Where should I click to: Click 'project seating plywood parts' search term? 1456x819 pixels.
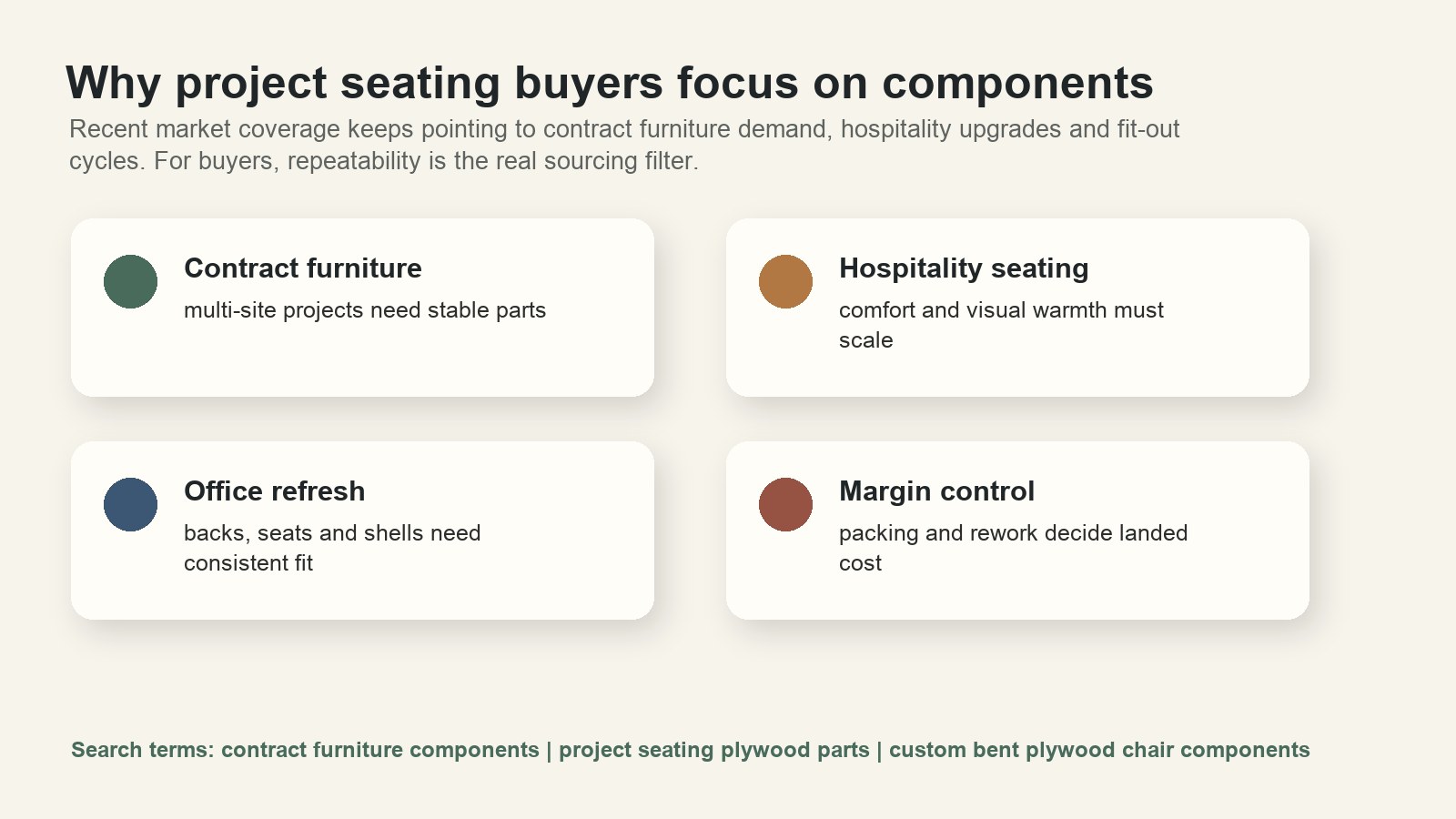(x=714, y=750)
